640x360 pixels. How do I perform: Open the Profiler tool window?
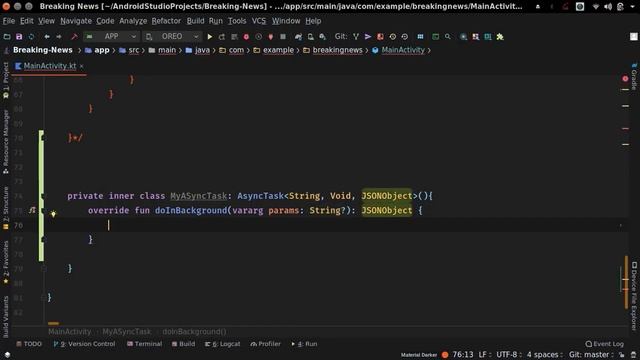pyautogui.click(x=265, y=344)
